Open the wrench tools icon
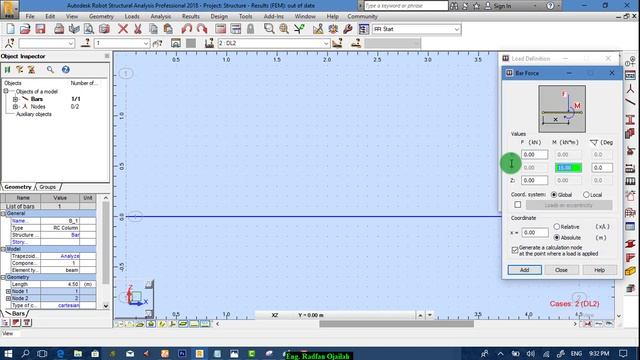This screenshot has width=640, height=360. click(348, 29)
